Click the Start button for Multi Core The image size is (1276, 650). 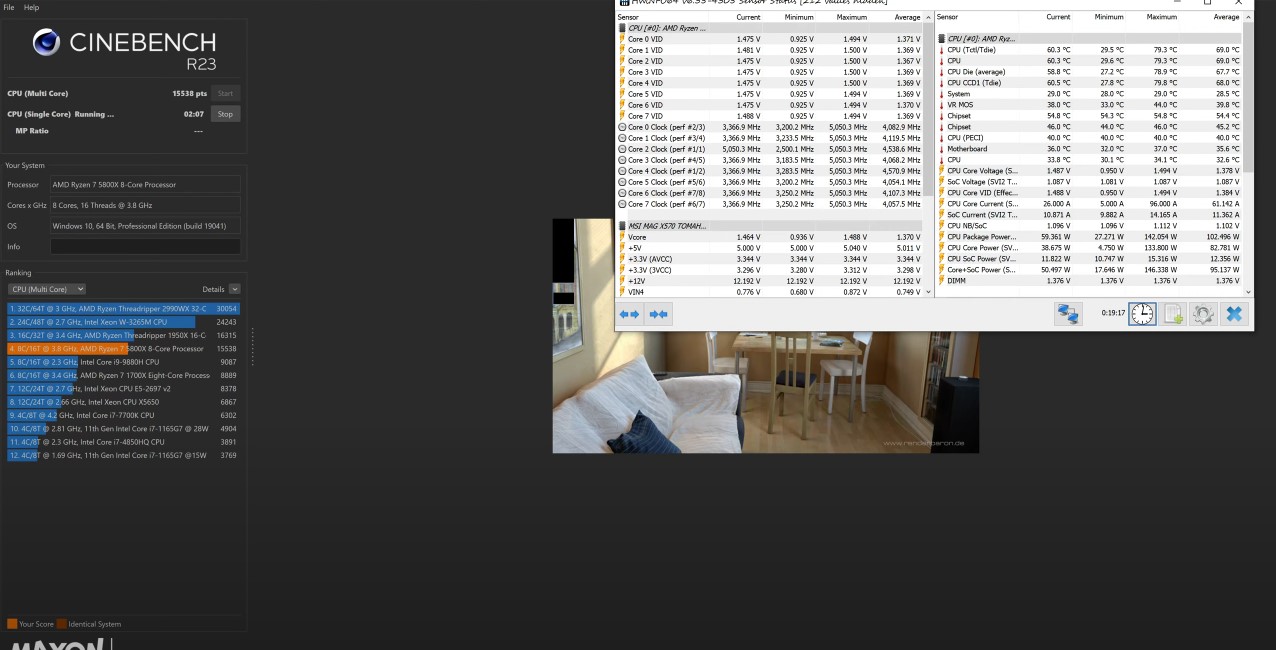[x=225, y=93]
